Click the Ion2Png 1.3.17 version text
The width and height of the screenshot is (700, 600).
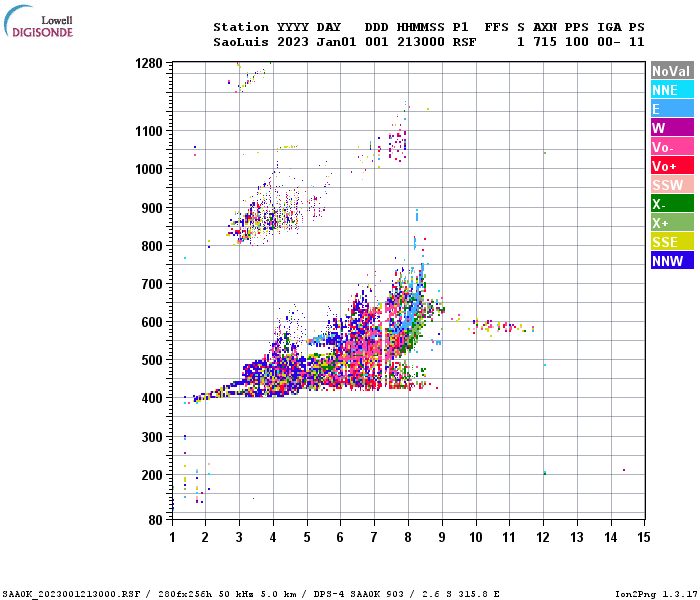tap(656, 594)
